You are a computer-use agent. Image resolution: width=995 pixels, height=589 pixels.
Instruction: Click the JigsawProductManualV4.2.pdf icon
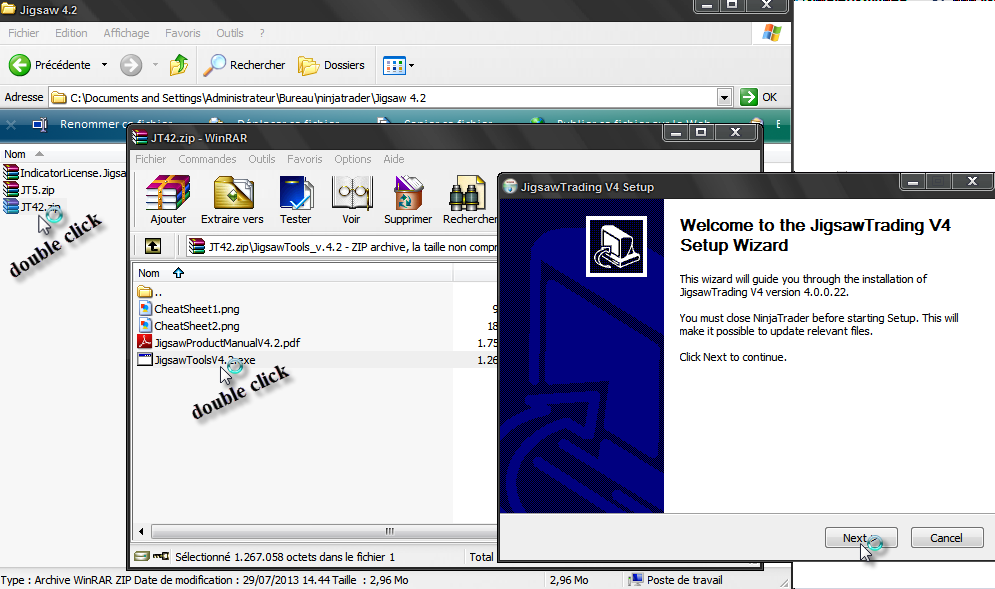(145, 342)
